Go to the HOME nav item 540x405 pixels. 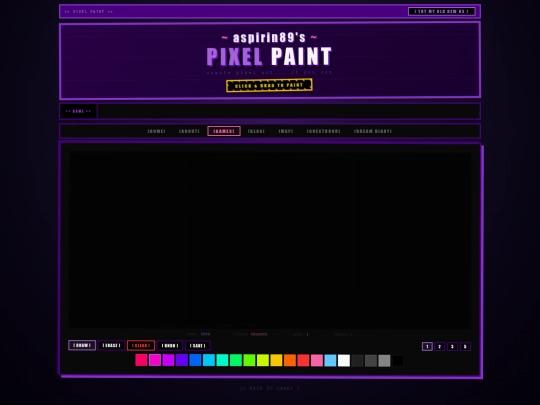[x=156, y=131]
